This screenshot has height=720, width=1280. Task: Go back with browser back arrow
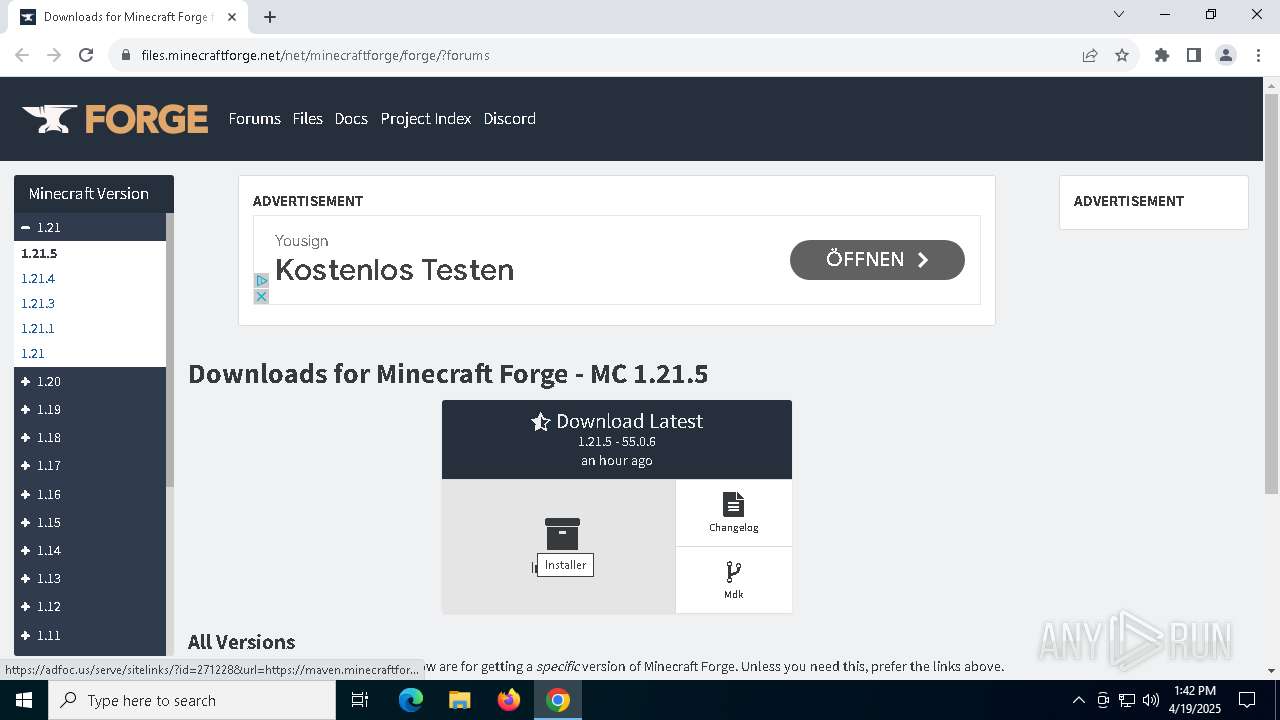point(22,55)
